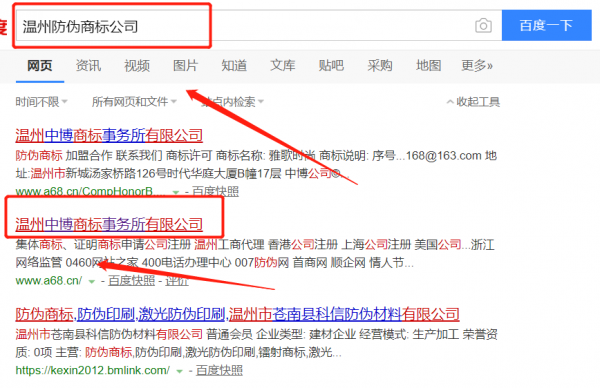Image resolution: width=600 pixels, height=388 pixels.
Task: Click the camera image search icon
Action: tap(483, 26)
